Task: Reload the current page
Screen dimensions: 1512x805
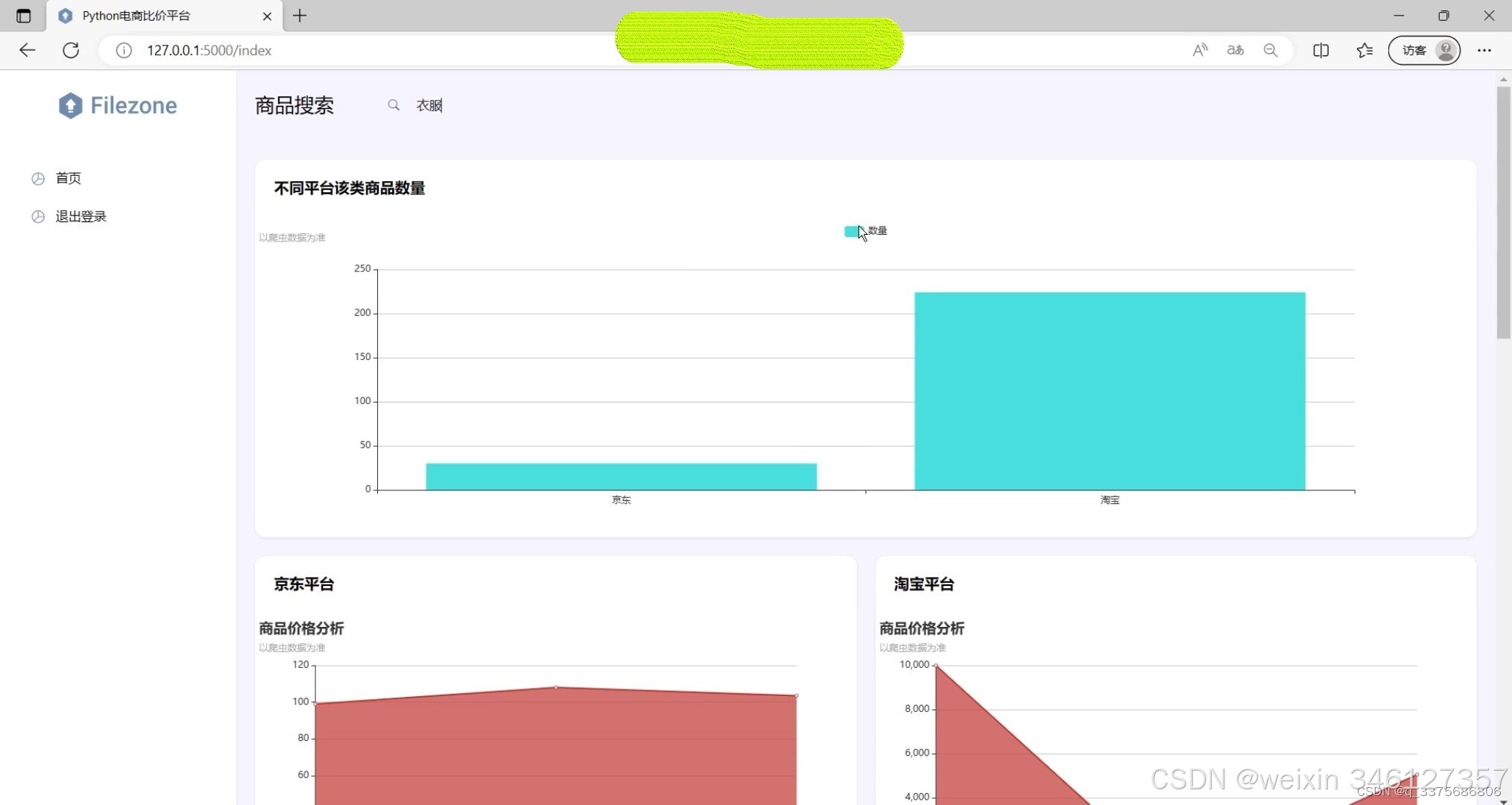Action: [x=71, y=50]
